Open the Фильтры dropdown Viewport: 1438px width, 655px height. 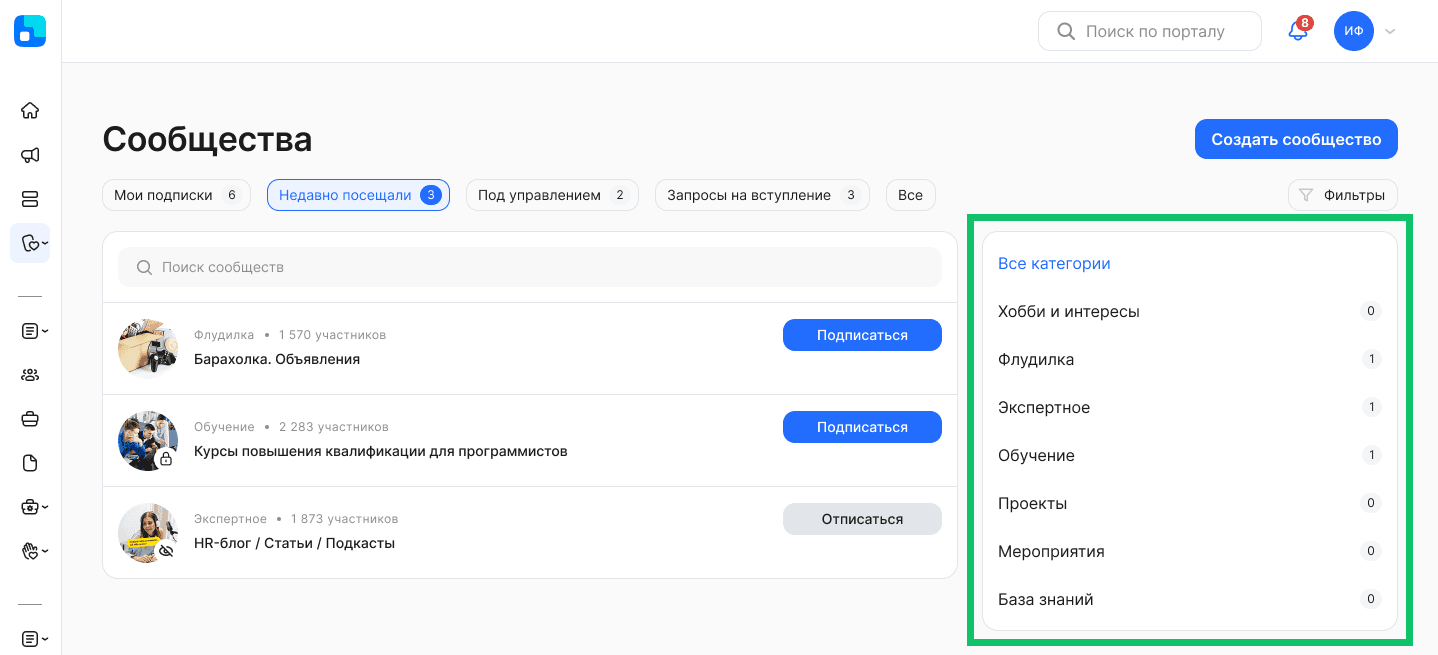pos(1342,195)
